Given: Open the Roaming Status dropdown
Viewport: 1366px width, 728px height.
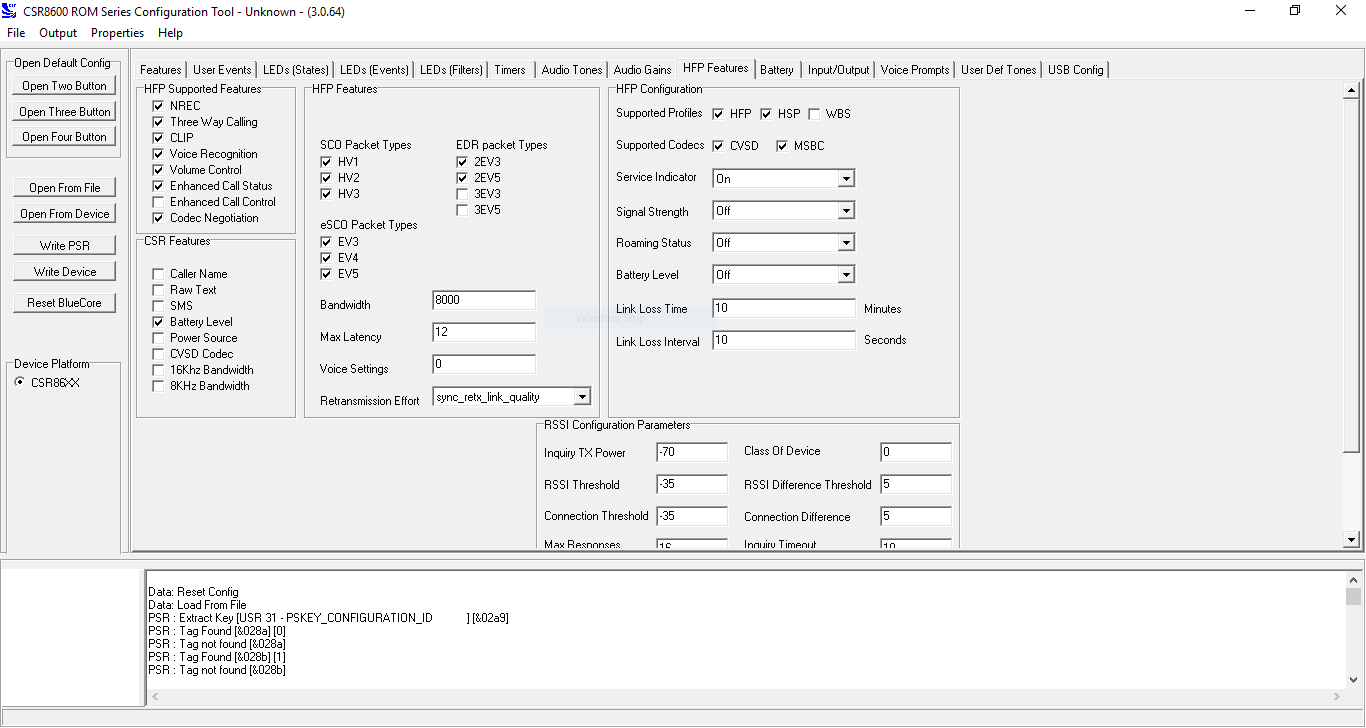Looking at the screenshot, I should tap(784, 243).
